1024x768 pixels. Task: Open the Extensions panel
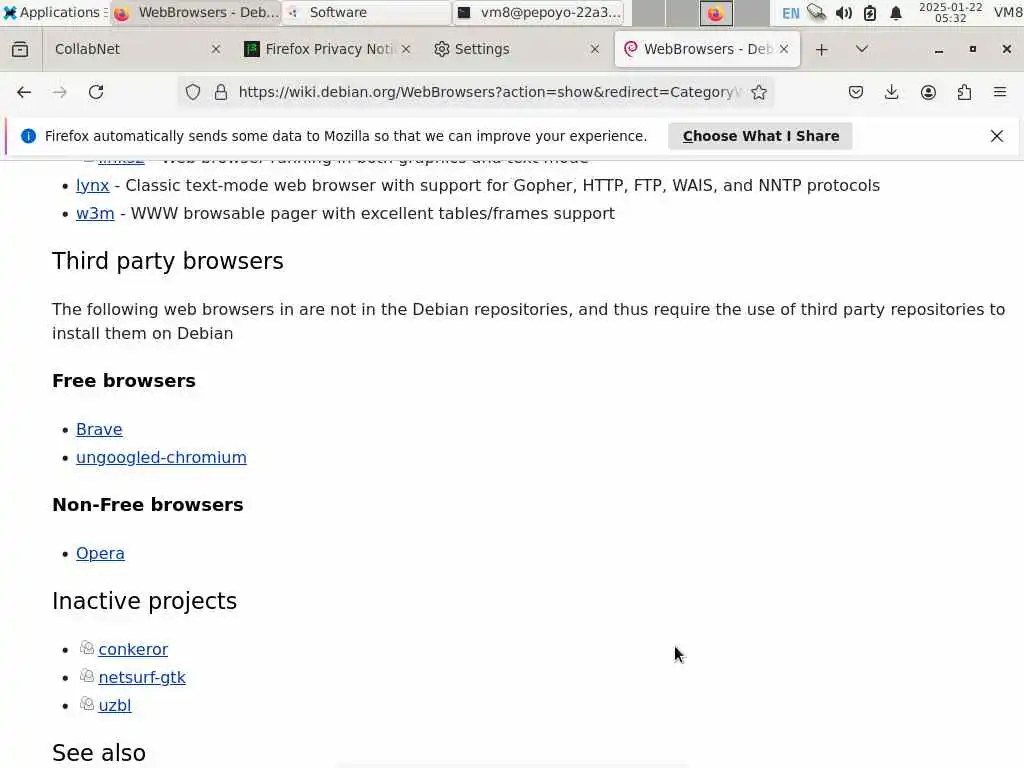click(x=964, y=92)
